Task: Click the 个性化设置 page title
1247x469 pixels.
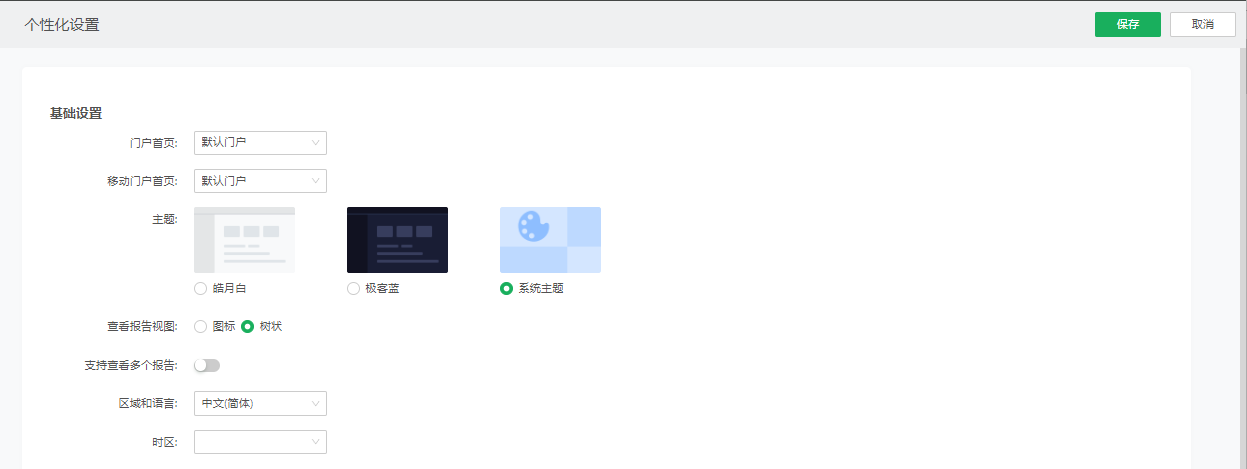Action: click(62, 24)
